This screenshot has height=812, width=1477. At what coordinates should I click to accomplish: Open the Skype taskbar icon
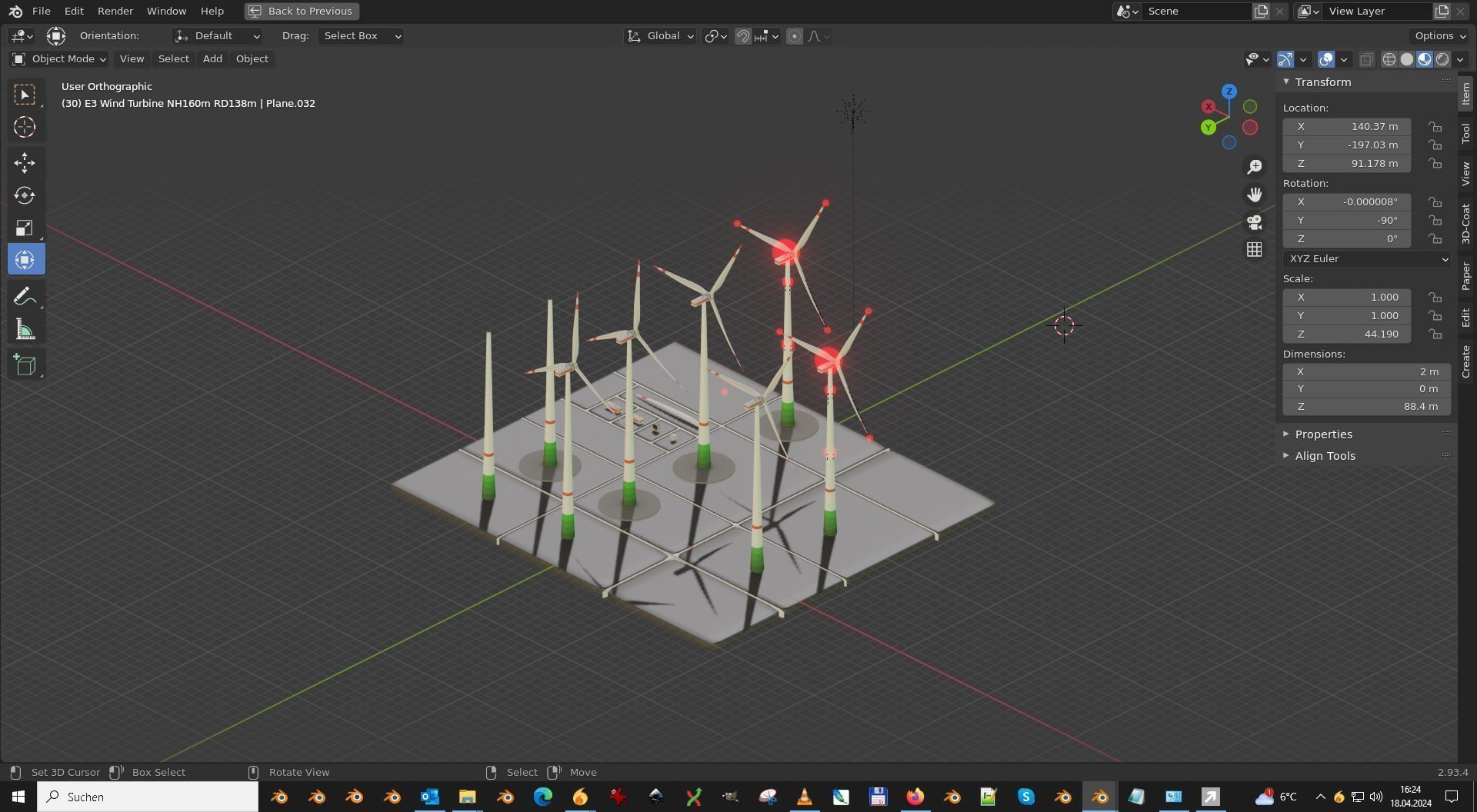1026,797
